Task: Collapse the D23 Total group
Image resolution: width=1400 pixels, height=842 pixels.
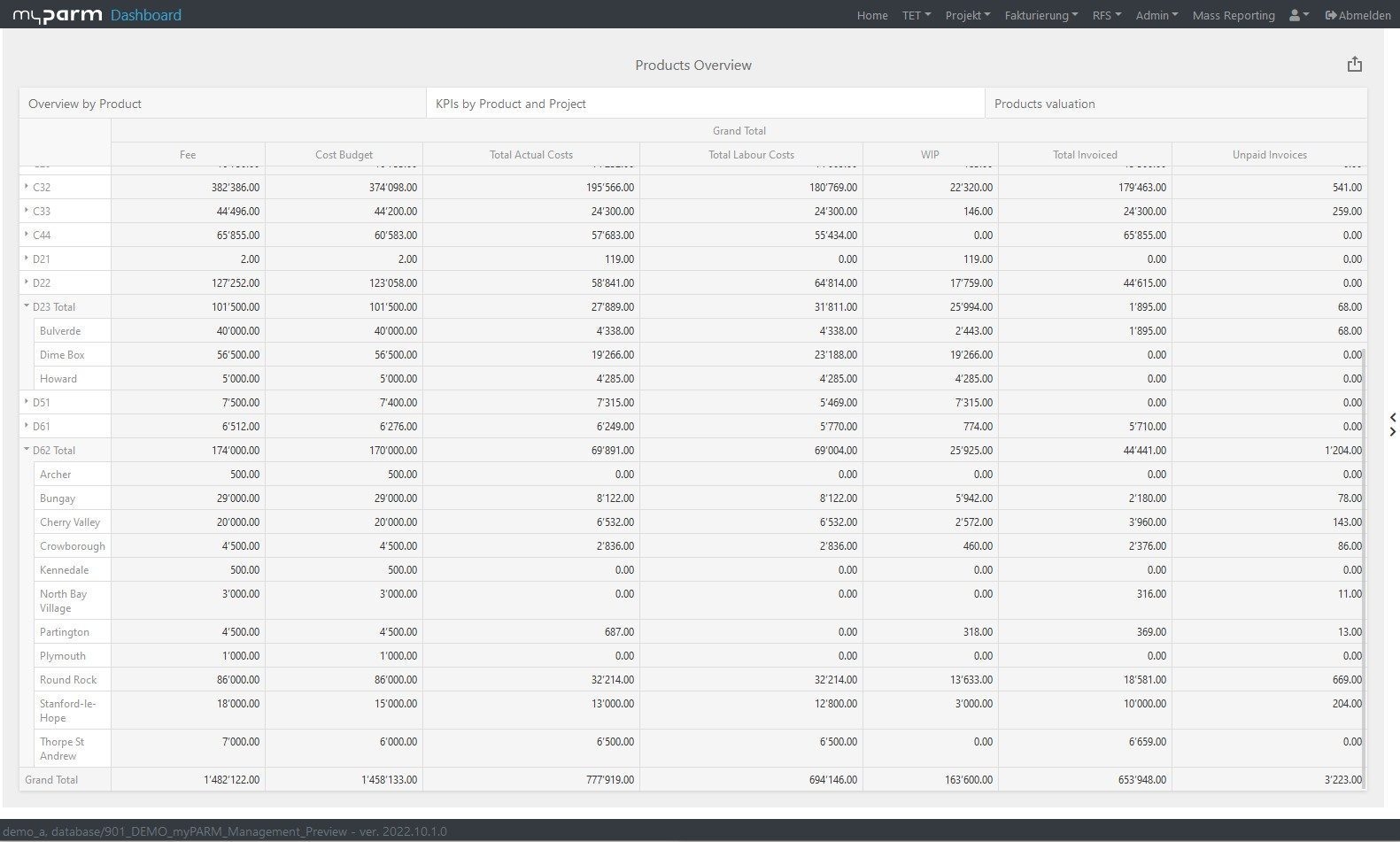Action: 27,306
